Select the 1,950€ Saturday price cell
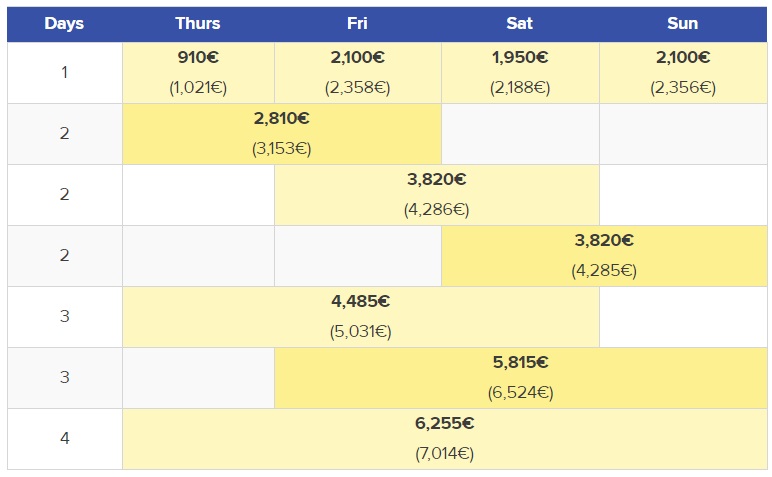 [520, 58]
